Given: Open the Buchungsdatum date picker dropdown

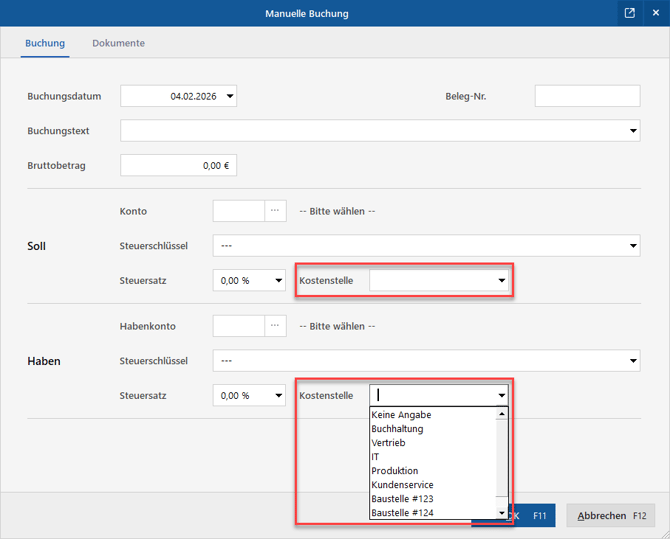Looking at the screenshot, I should tap(230, 97).
